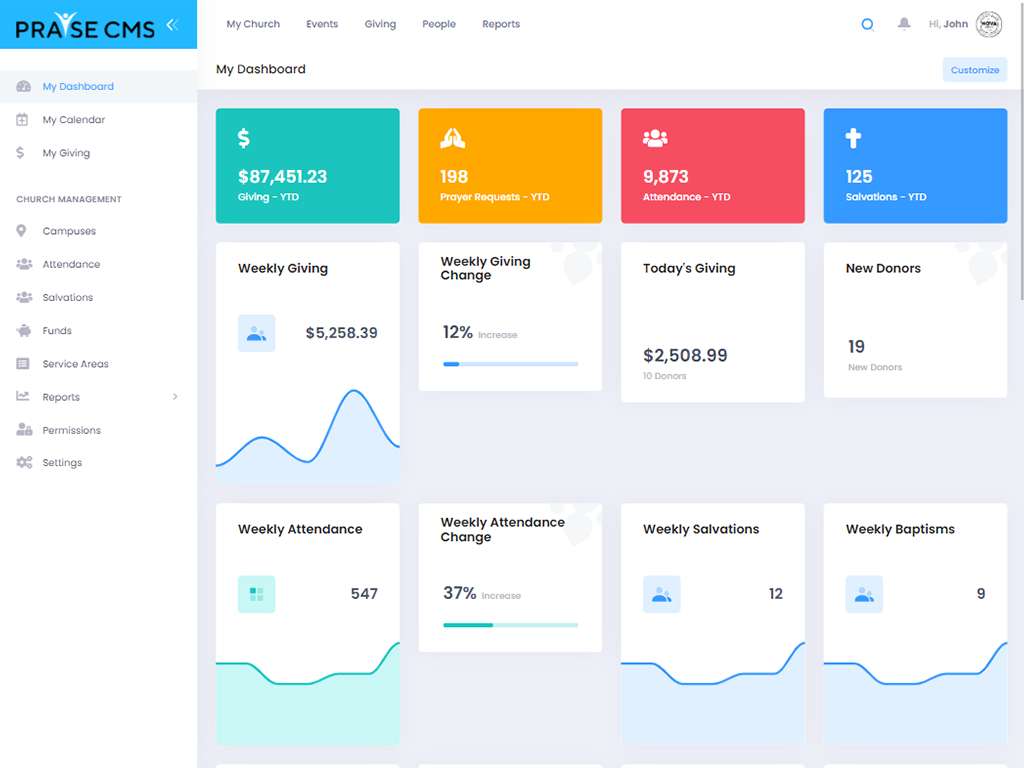The width and height of the screenshot is (1024, 768).
Task: Click the Weekly Attendance grid icon
Action: (257, 594)
